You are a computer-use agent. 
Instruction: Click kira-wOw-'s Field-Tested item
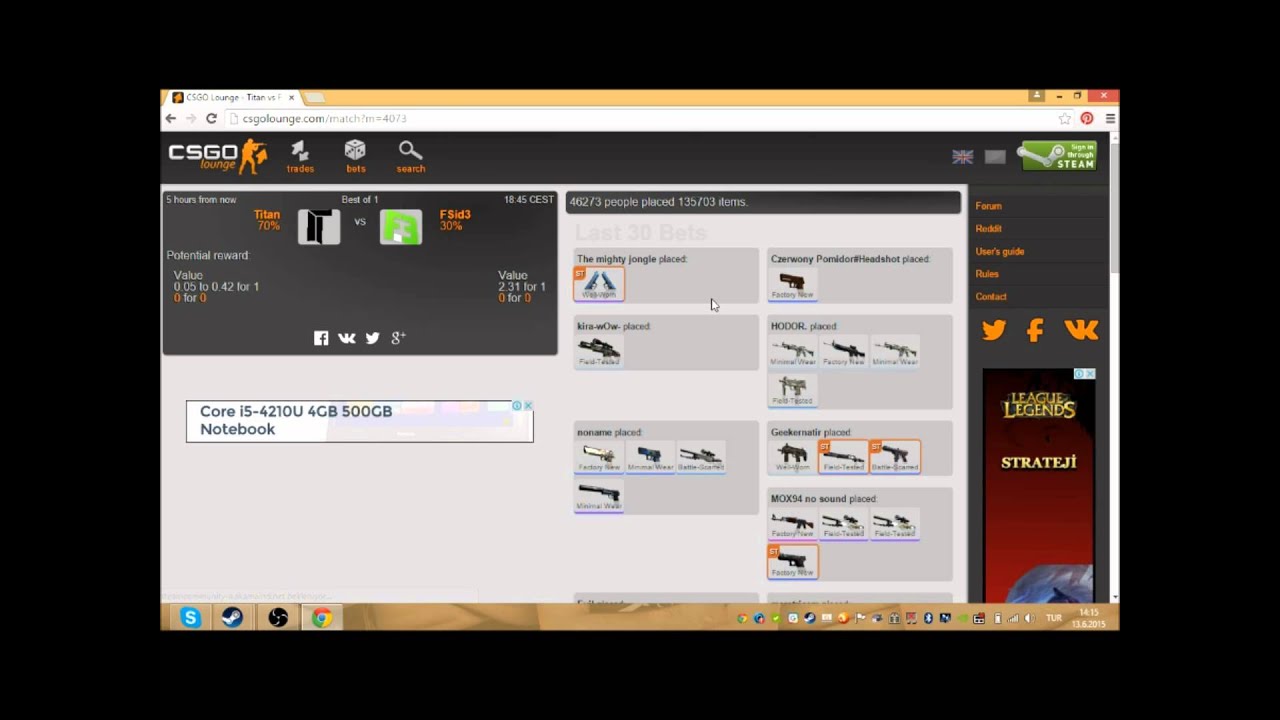click(x=599, y=351)
